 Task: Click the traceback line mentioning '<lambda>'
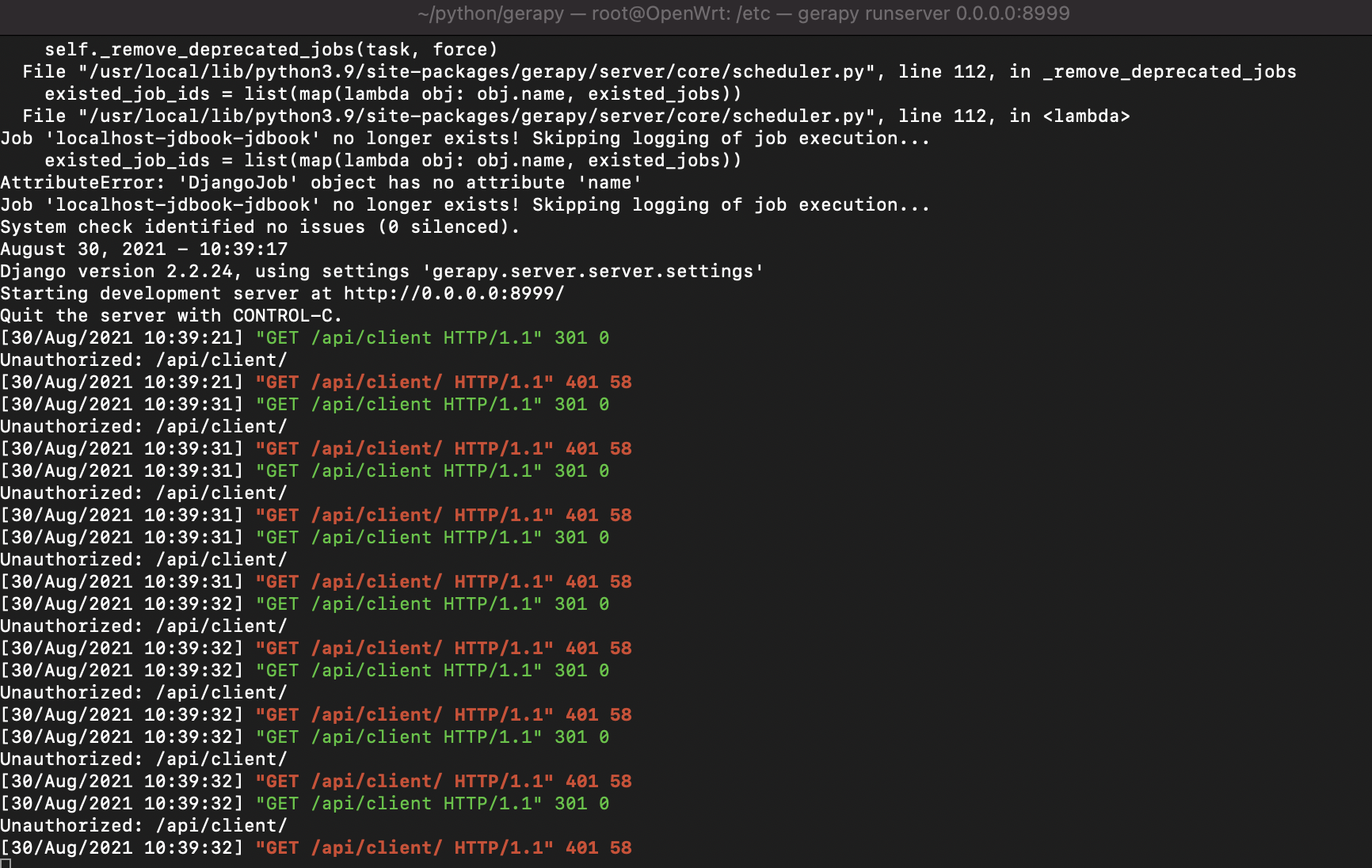click(576, 116)
